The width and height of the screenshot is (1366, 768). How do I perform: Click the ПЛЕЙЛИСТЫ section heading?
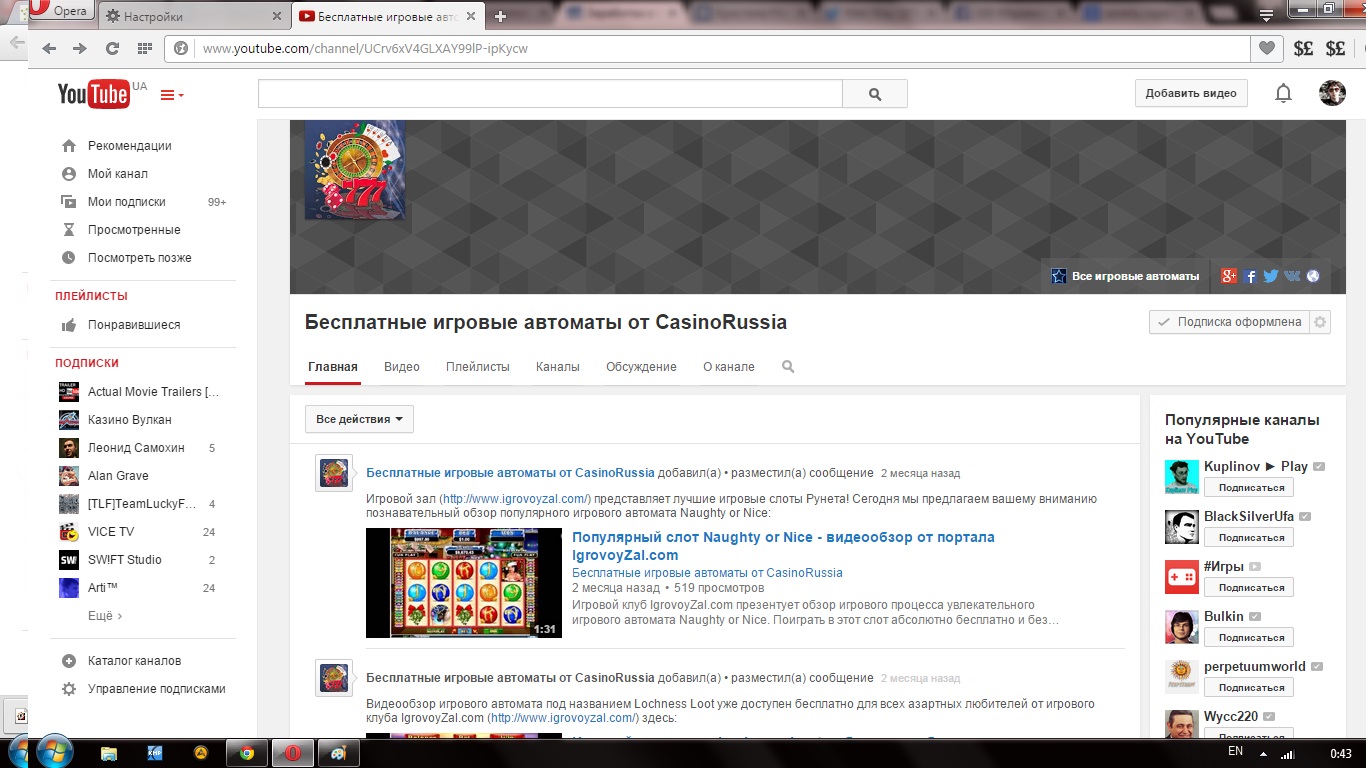91,296
